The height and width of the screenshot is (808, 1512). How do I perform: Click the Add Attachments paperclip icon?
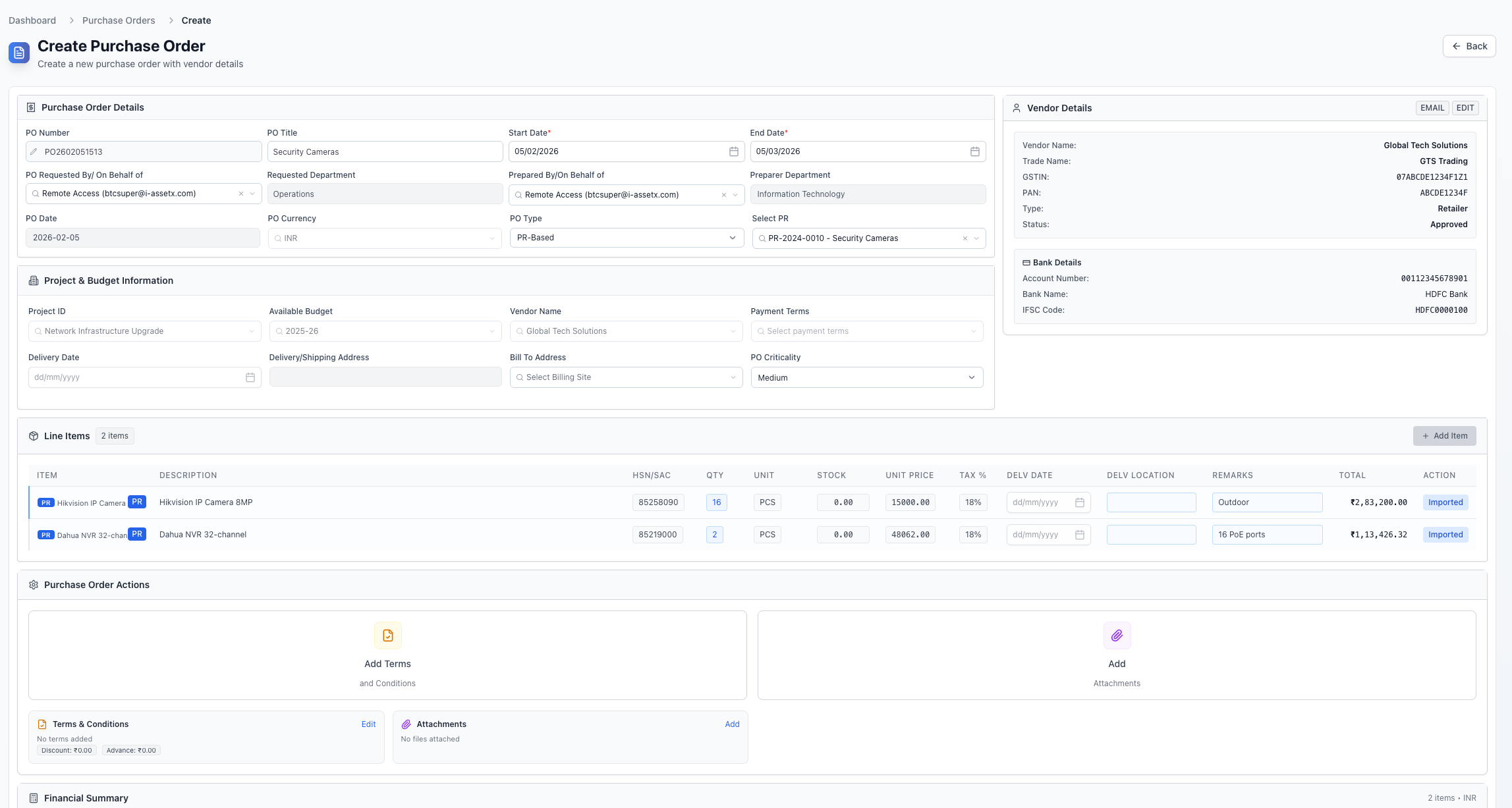click(1117, 635)
